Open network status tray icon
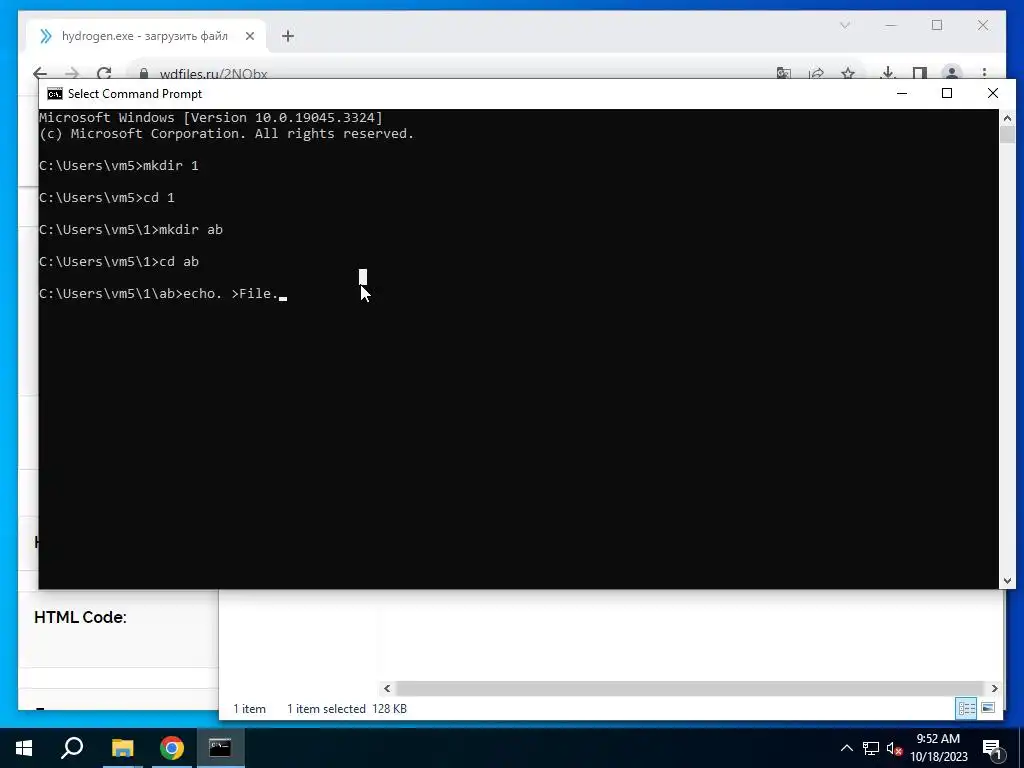The image size is (1024, 768). [x=871, y=748]
